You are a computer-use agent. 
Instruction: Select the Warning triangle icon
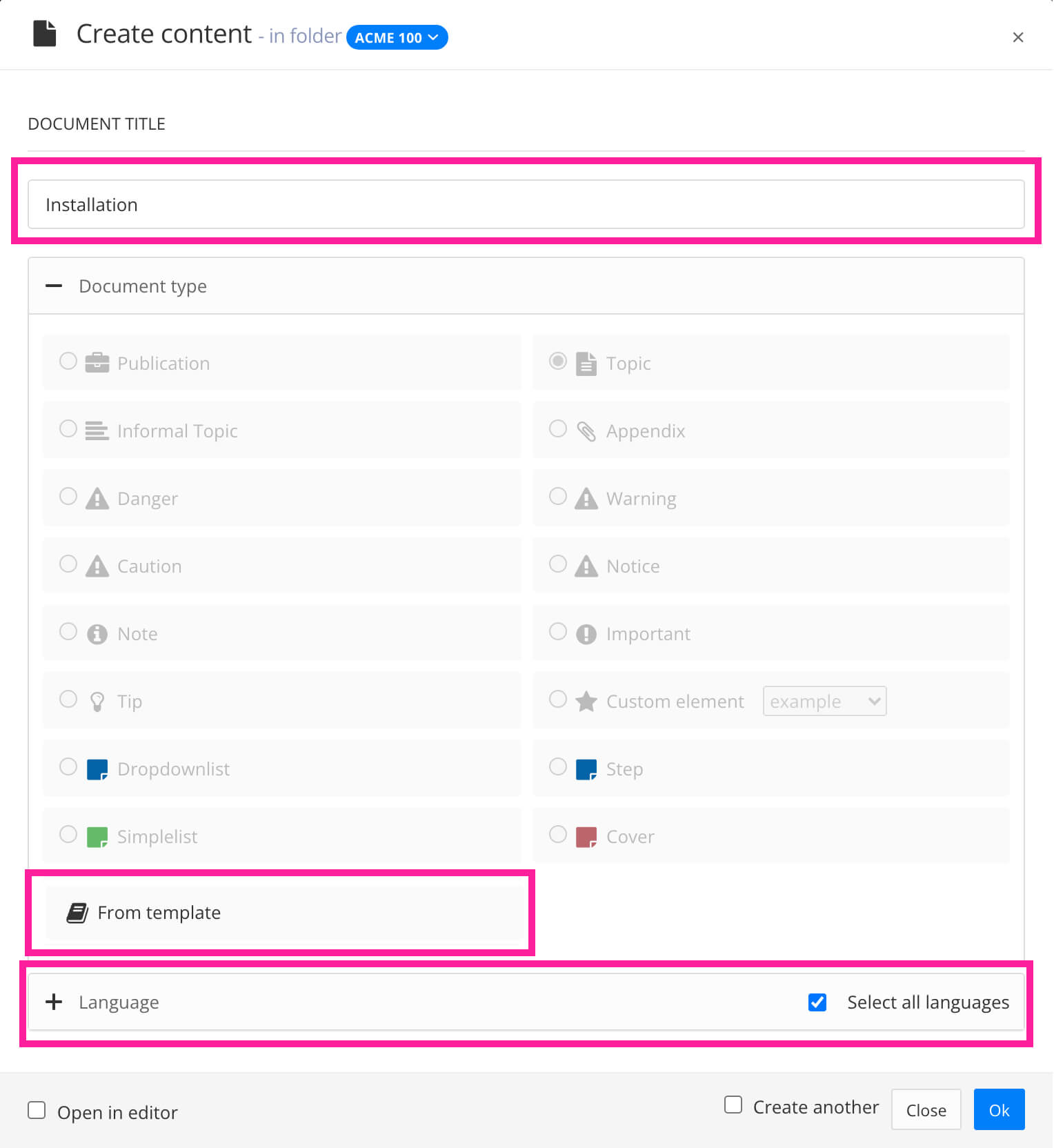click(586, 497)
